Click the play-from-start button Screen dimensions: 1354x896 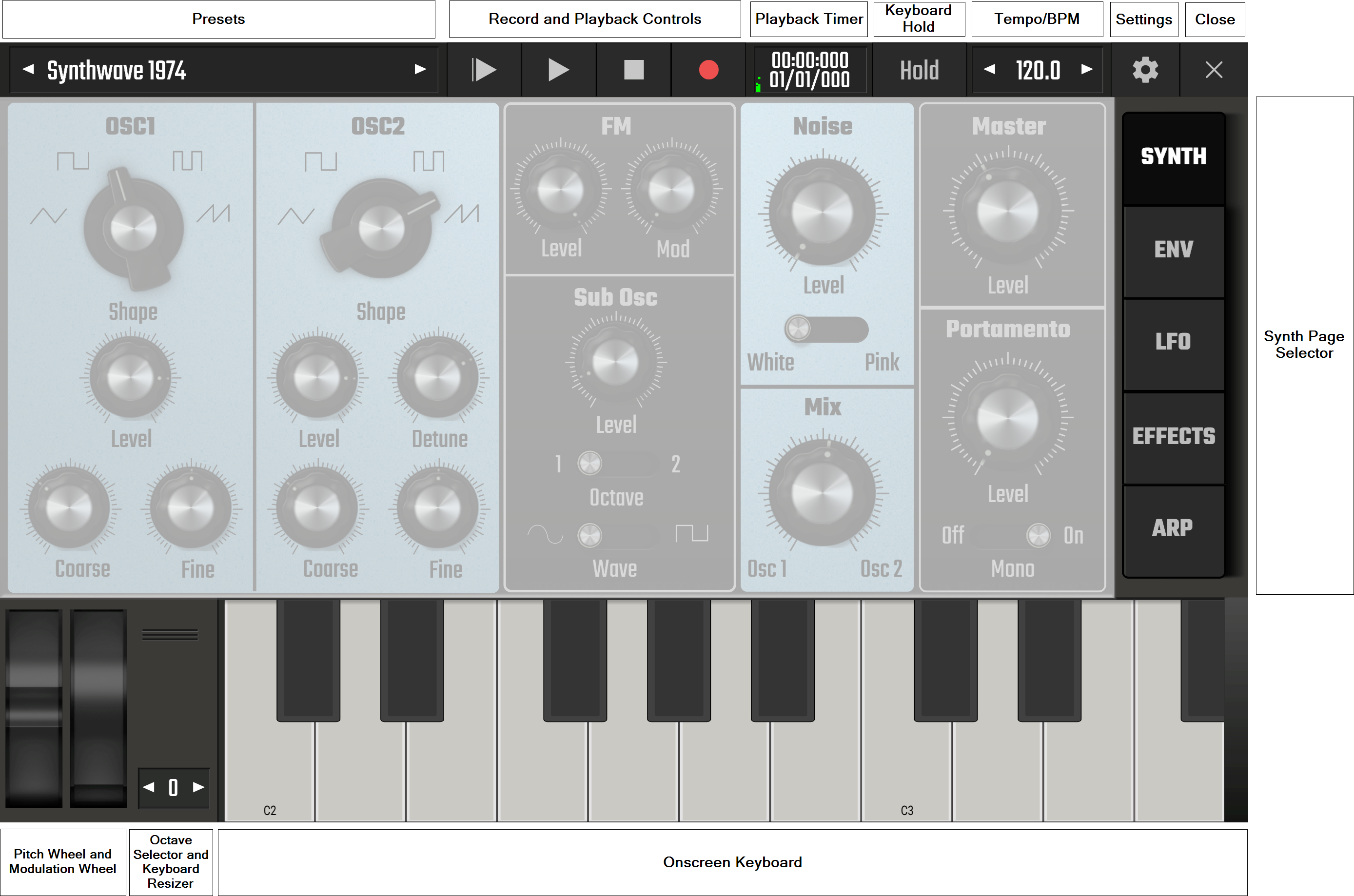click(x=484, y=70)
